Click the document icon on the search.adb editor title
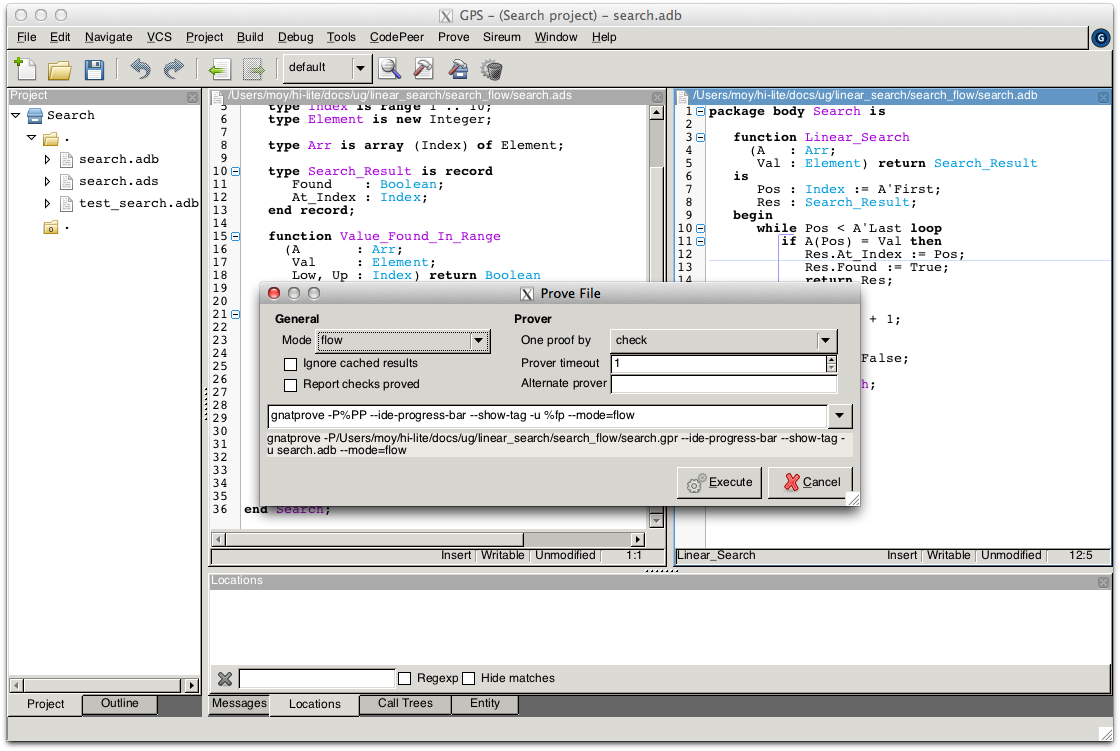The height and width of the screenshot is (751, 1120). tap(683, 96)
